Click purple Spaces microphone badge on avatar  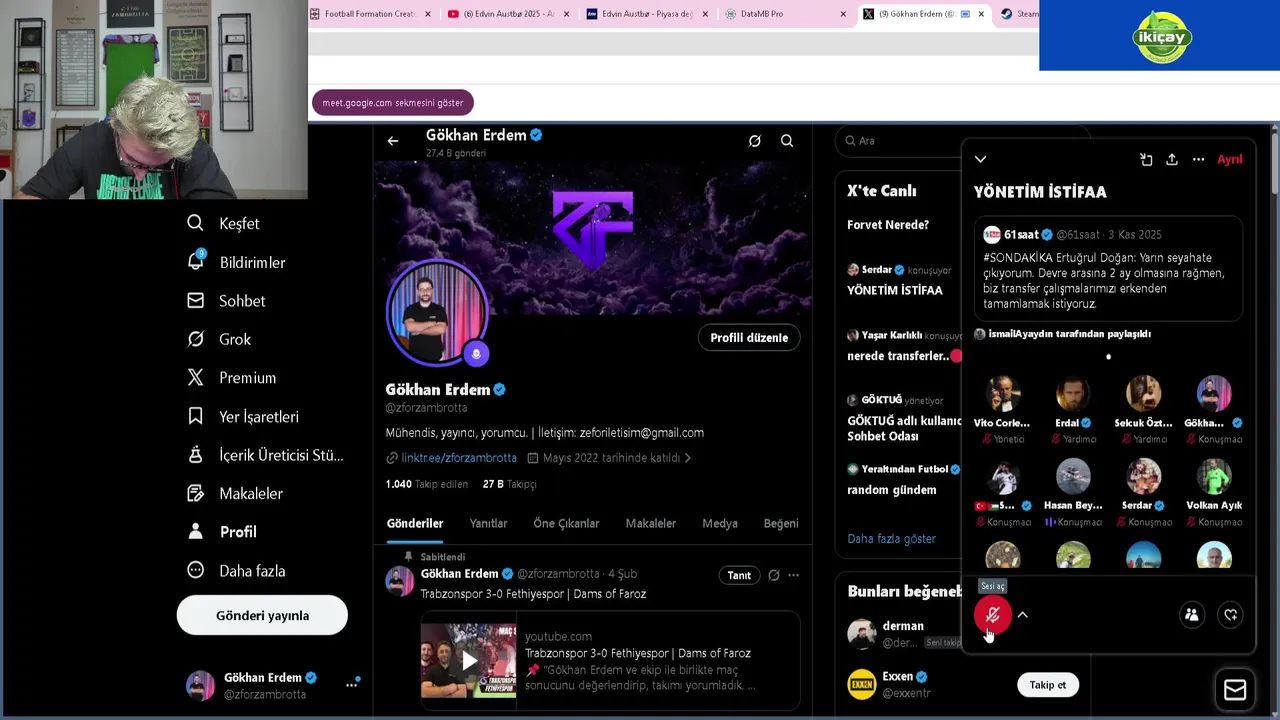[476, 353]
